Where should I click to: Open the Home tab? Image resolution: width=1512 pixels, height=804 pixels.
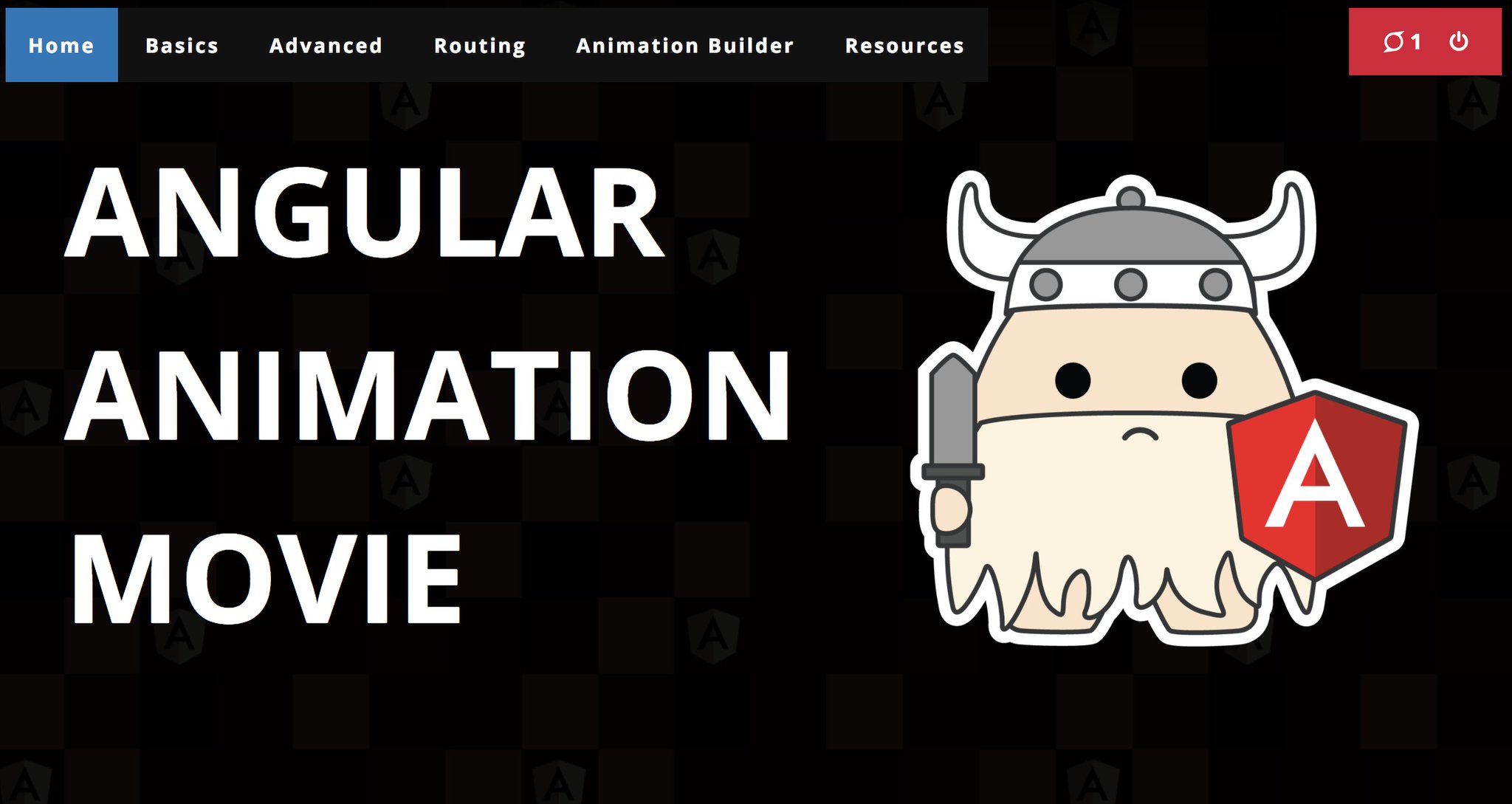pyautogui.click(x=61, y=46)
